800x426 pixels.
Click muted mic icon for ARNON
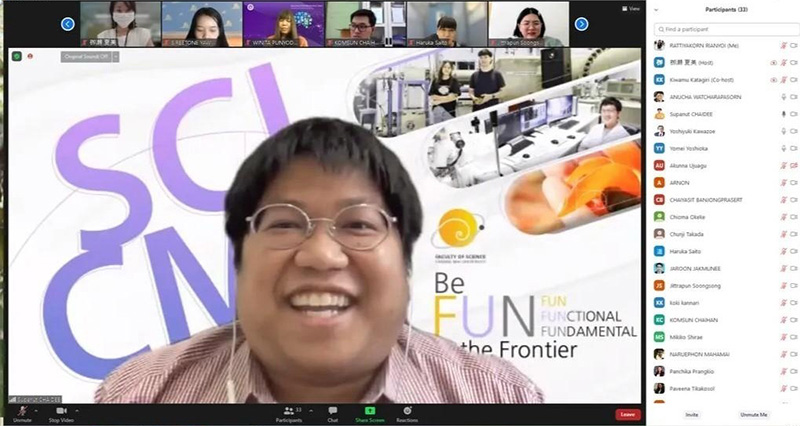click(x=784, y=183)
